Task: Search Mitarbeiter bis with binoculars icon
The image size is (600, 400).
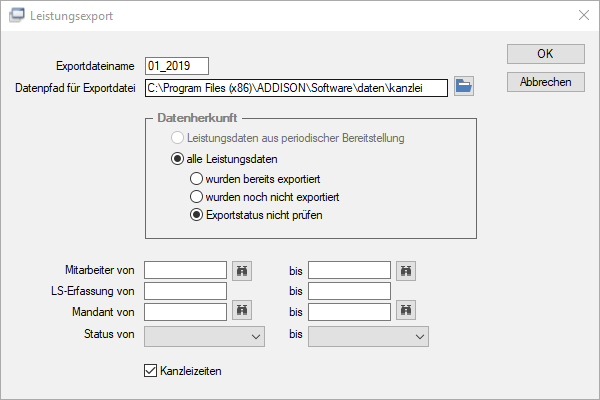Action: point(406,271)
